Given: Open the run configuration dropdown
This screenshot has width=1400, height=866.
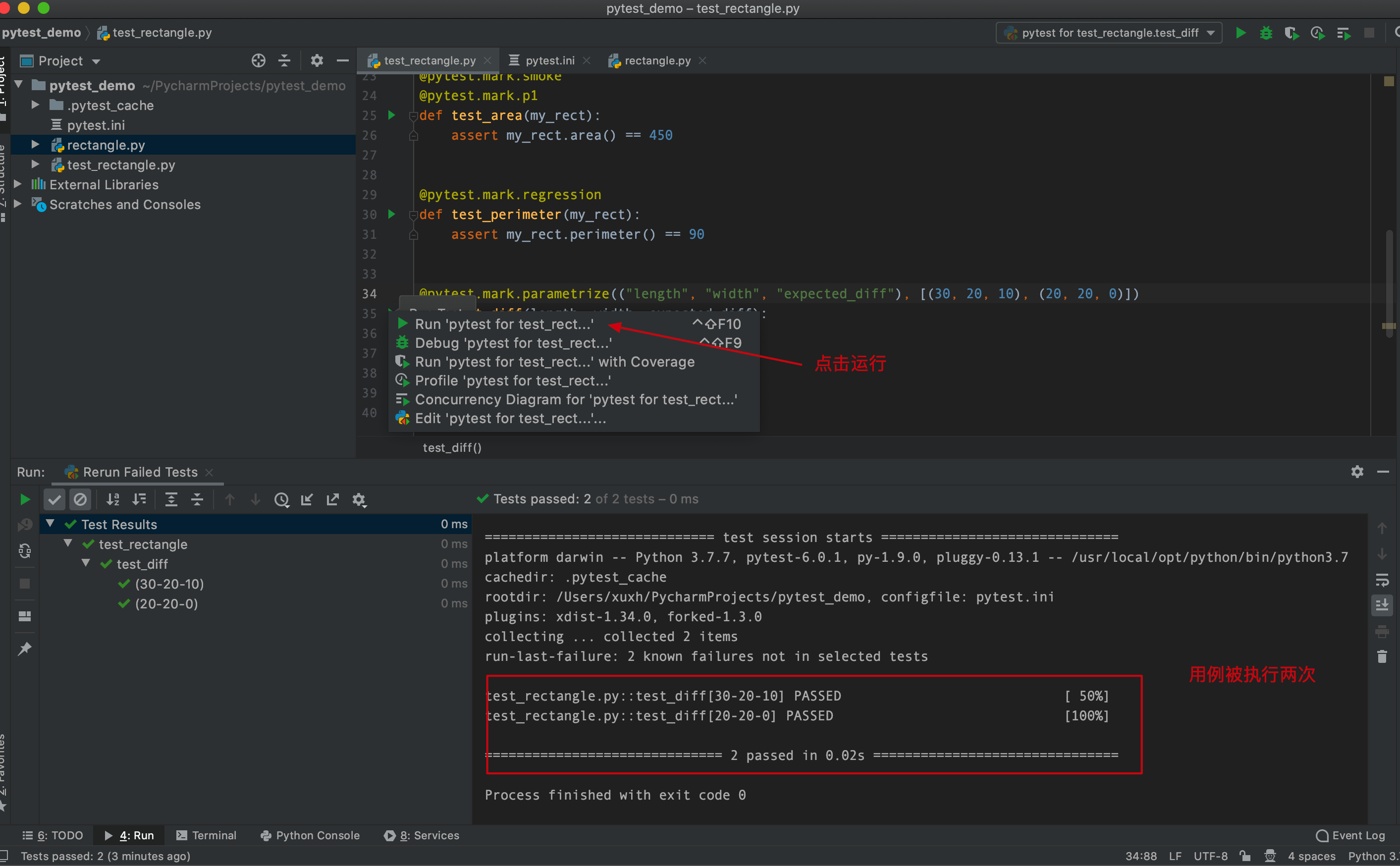Looking at the screenshot, I should [x=1109, y=33].
